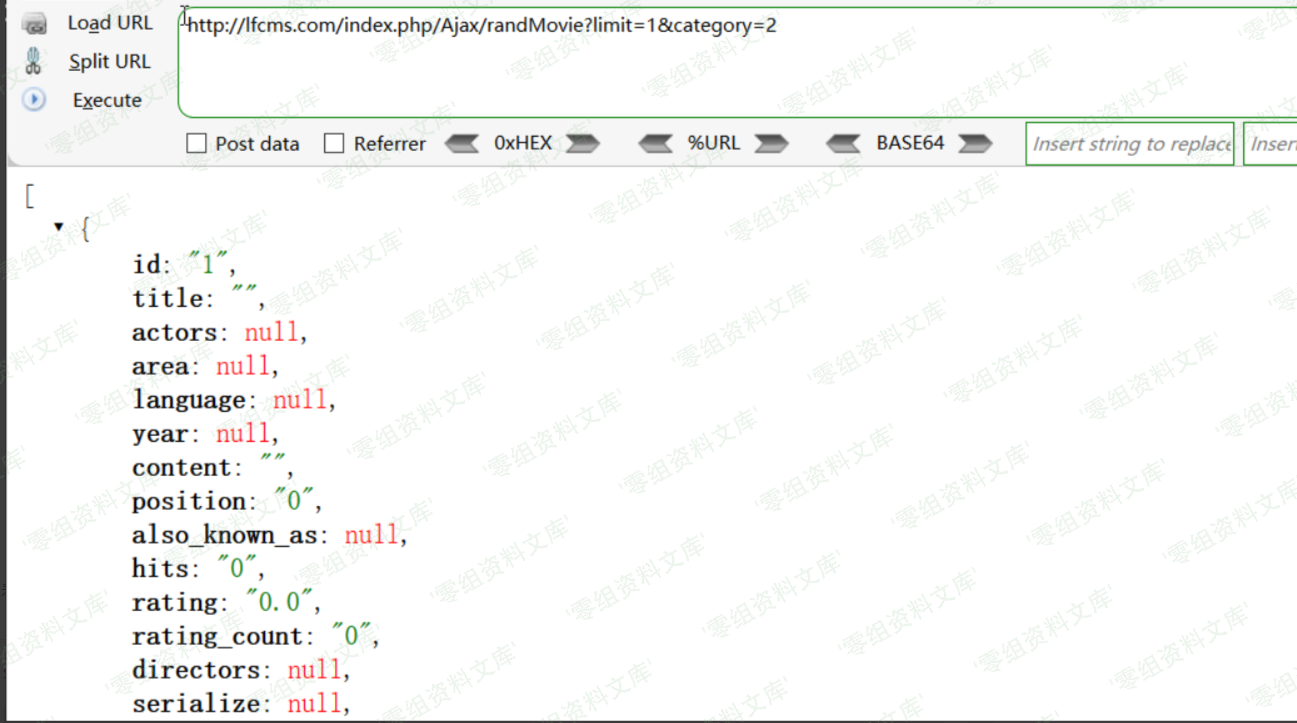This screenshot has width=1297, height=723.
Task: Click the 0xHEX label
Action: (x=522, y=143)
